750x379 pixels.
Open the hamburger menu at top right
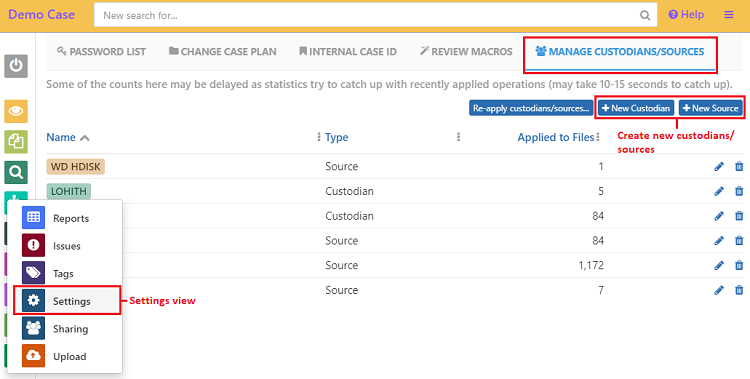coord(729,15)
